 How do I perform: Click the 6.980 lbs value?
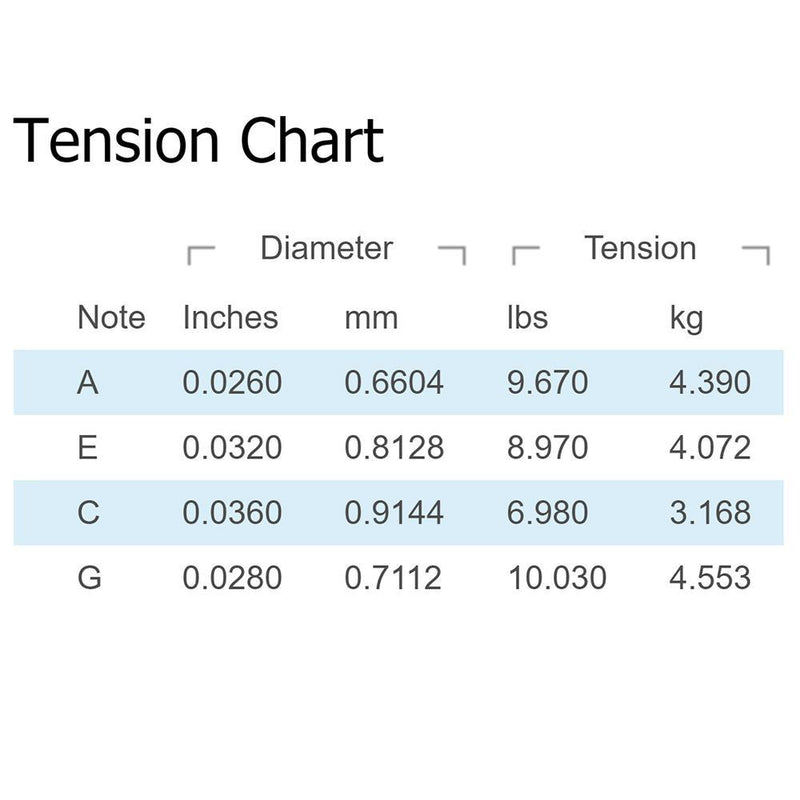[547, 512]
